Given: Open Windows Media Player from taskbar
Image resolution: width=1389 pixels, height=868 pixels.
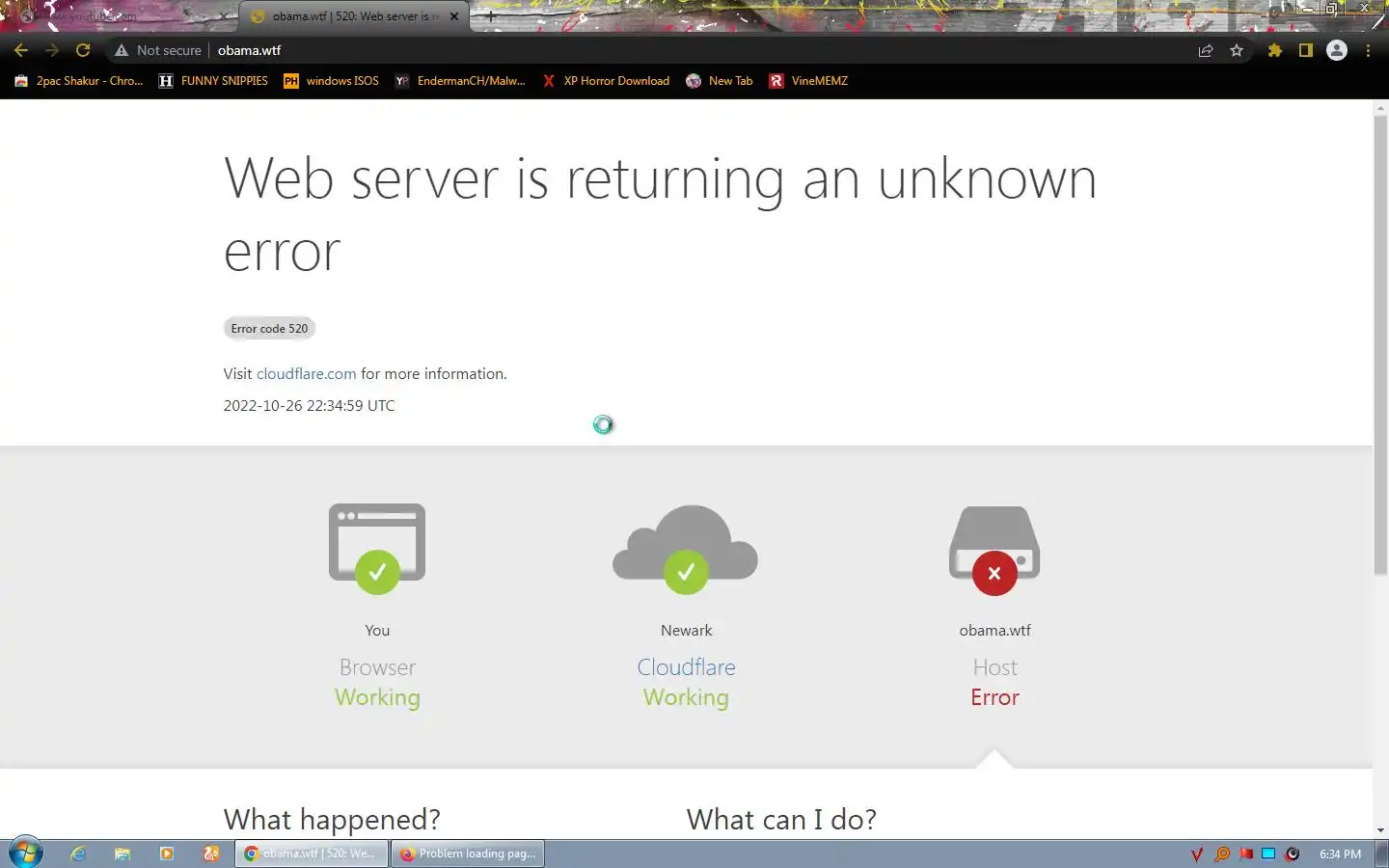Looking at the screenshot, I should 167,854.
